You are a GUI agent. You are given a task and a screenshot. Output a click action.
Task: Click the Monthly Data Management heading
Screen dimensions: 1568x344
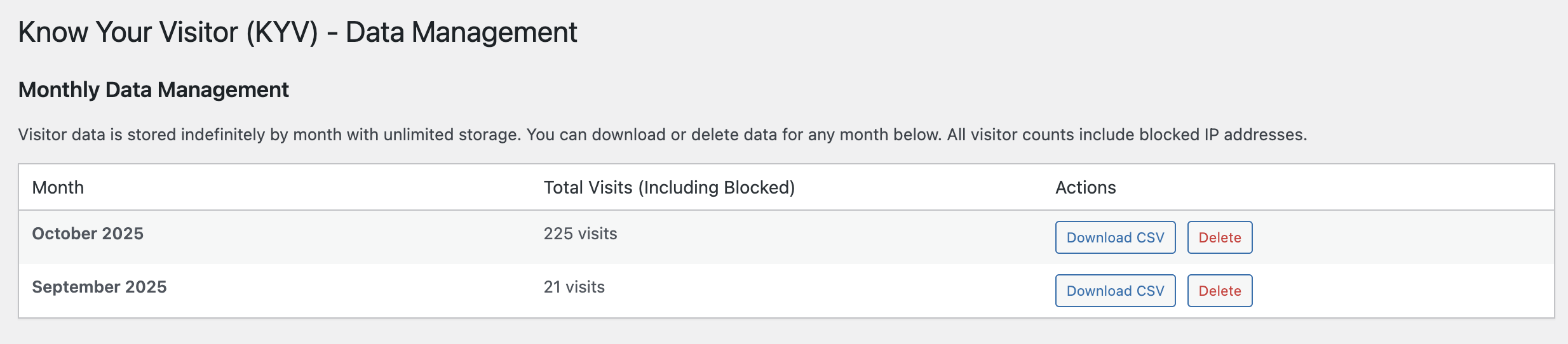click(153, 90)
